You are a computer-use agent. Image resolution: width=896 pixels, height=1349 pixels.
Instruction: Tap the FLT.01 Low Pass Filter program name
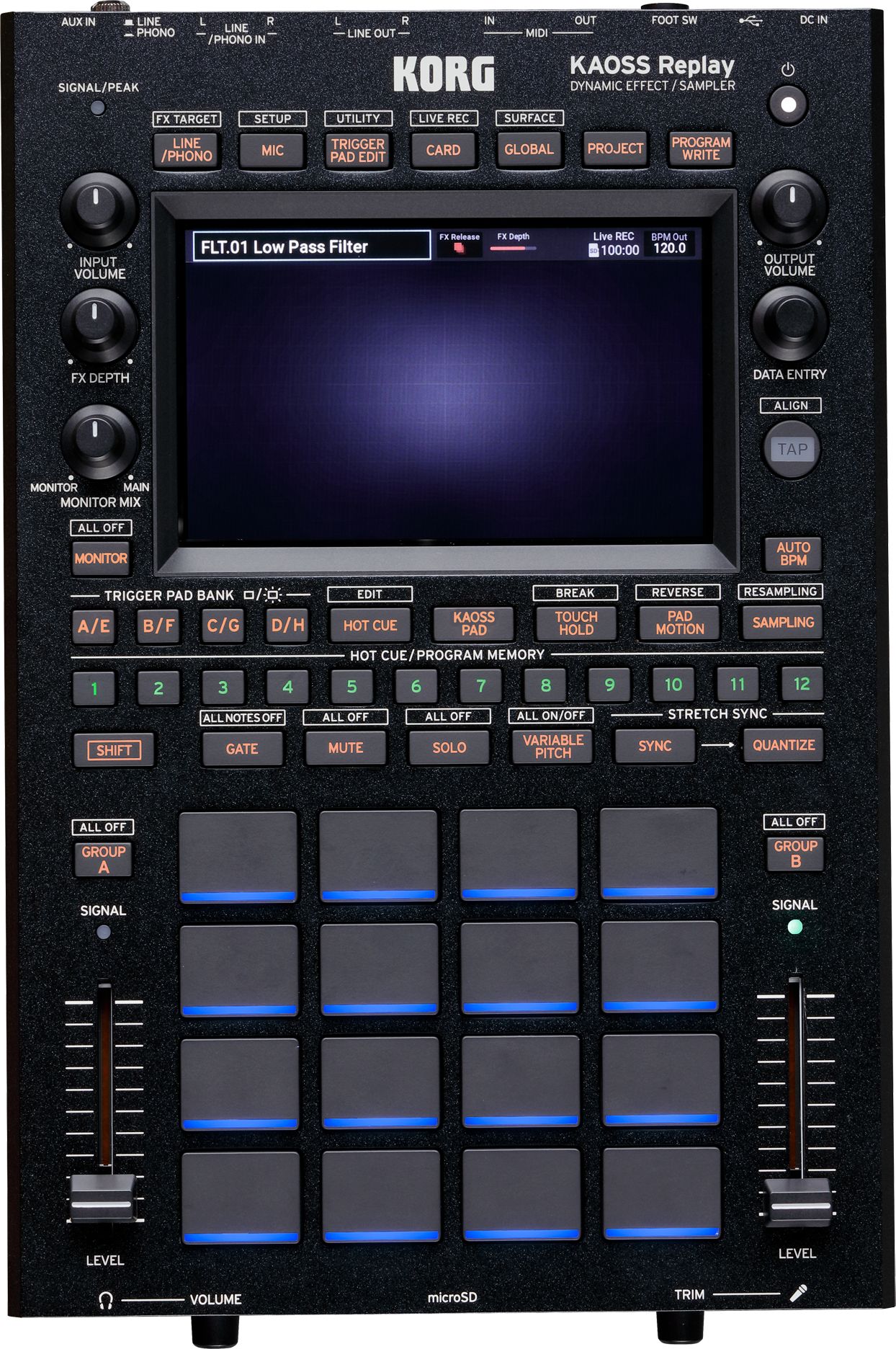pyautogui.click(x=312, y=246)
